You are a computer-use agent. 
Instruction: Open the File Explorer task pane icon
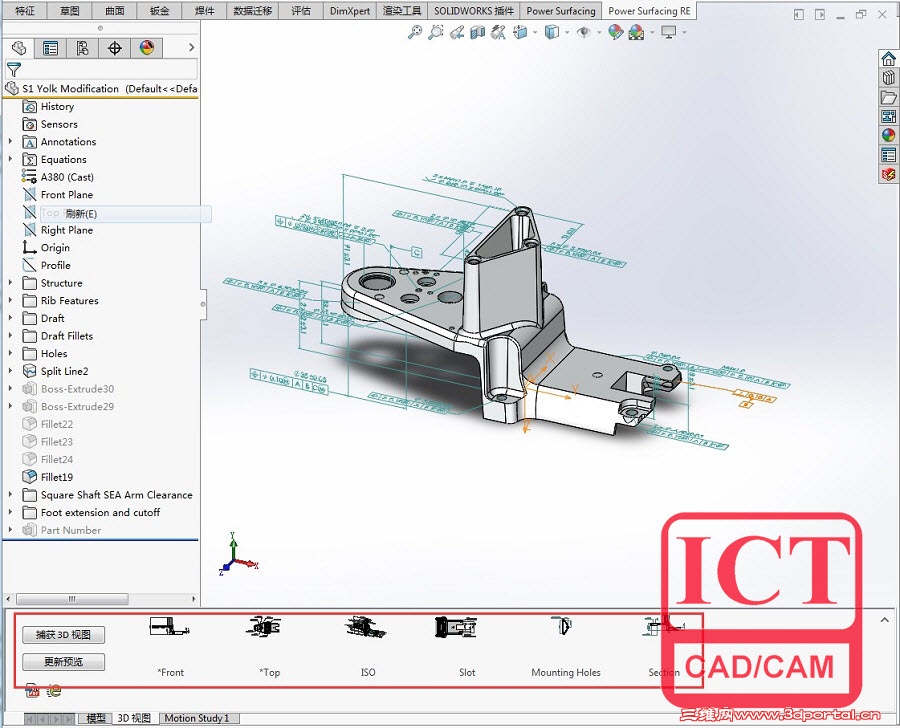pos(889,97)
